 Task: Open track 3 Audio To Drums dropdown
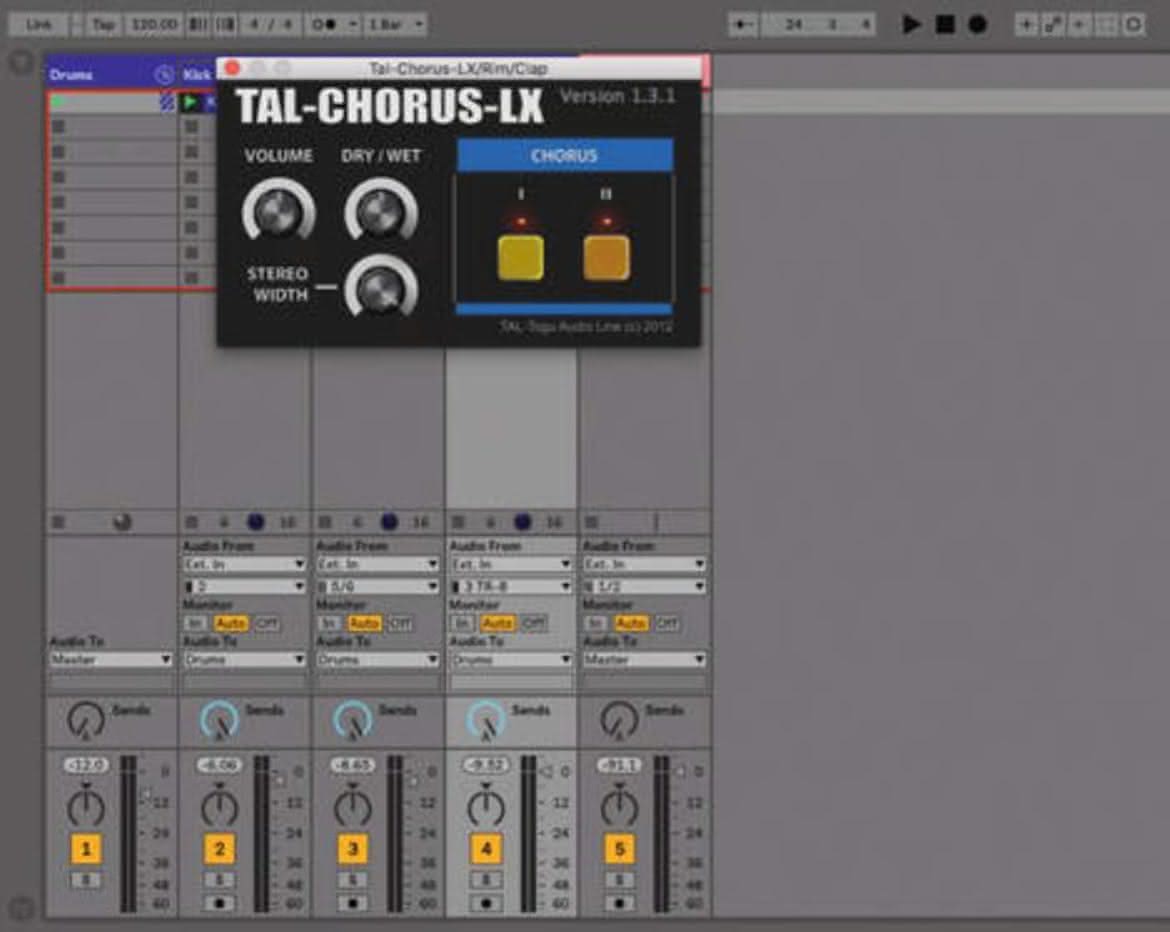378,660
